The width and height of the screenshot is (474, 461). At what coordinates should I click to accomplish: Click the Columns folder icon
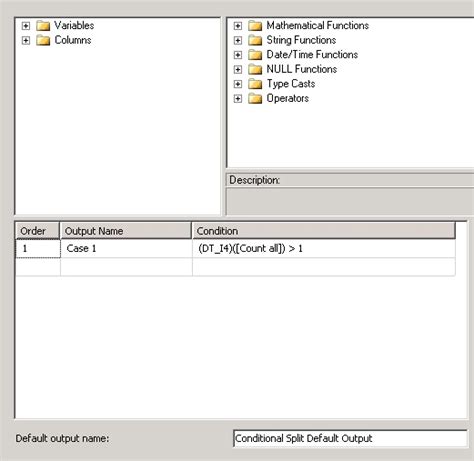[43, 40]
